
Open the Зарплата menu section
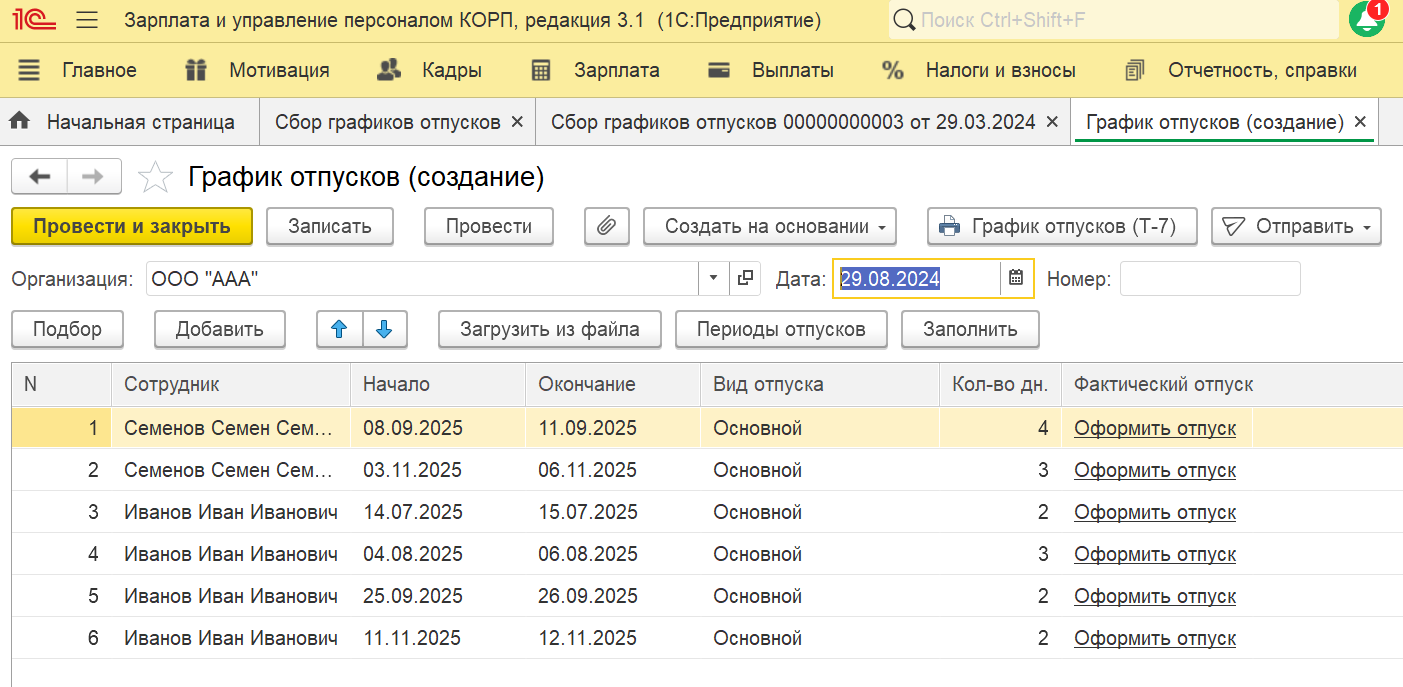click(616, 70)
